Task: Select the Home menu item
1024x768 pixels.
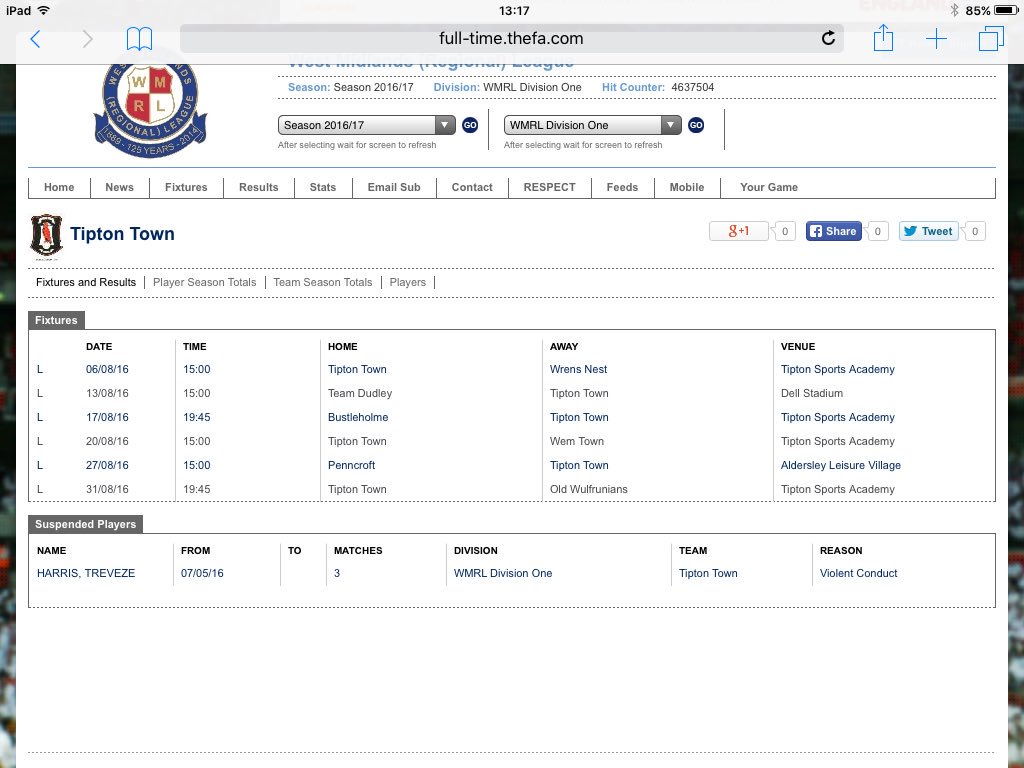Action: point(58,187)
